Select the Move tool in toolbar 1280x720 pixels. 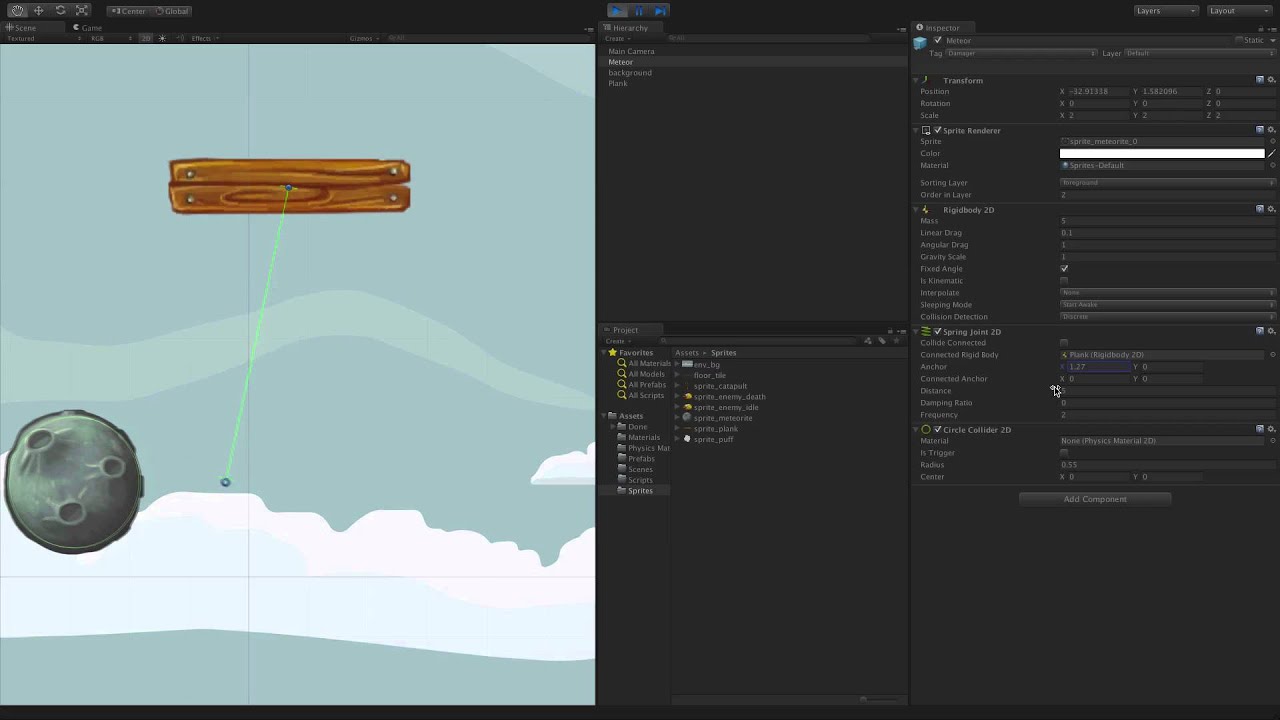(39, 10)
